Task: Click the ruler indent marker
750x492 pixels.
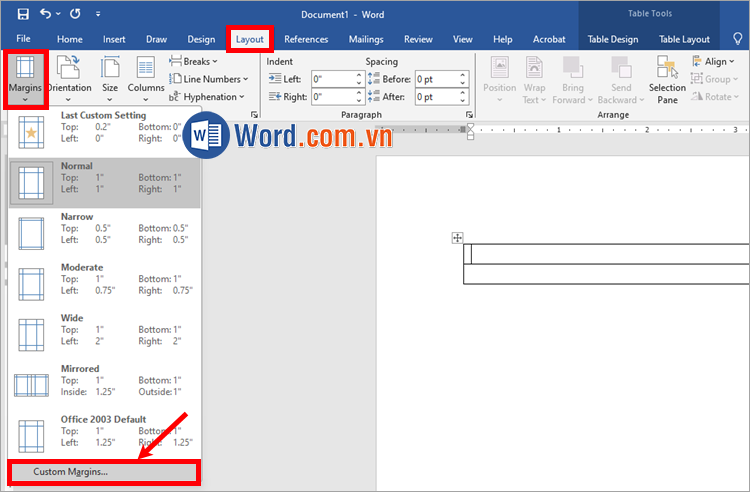Action: point(470,131)
